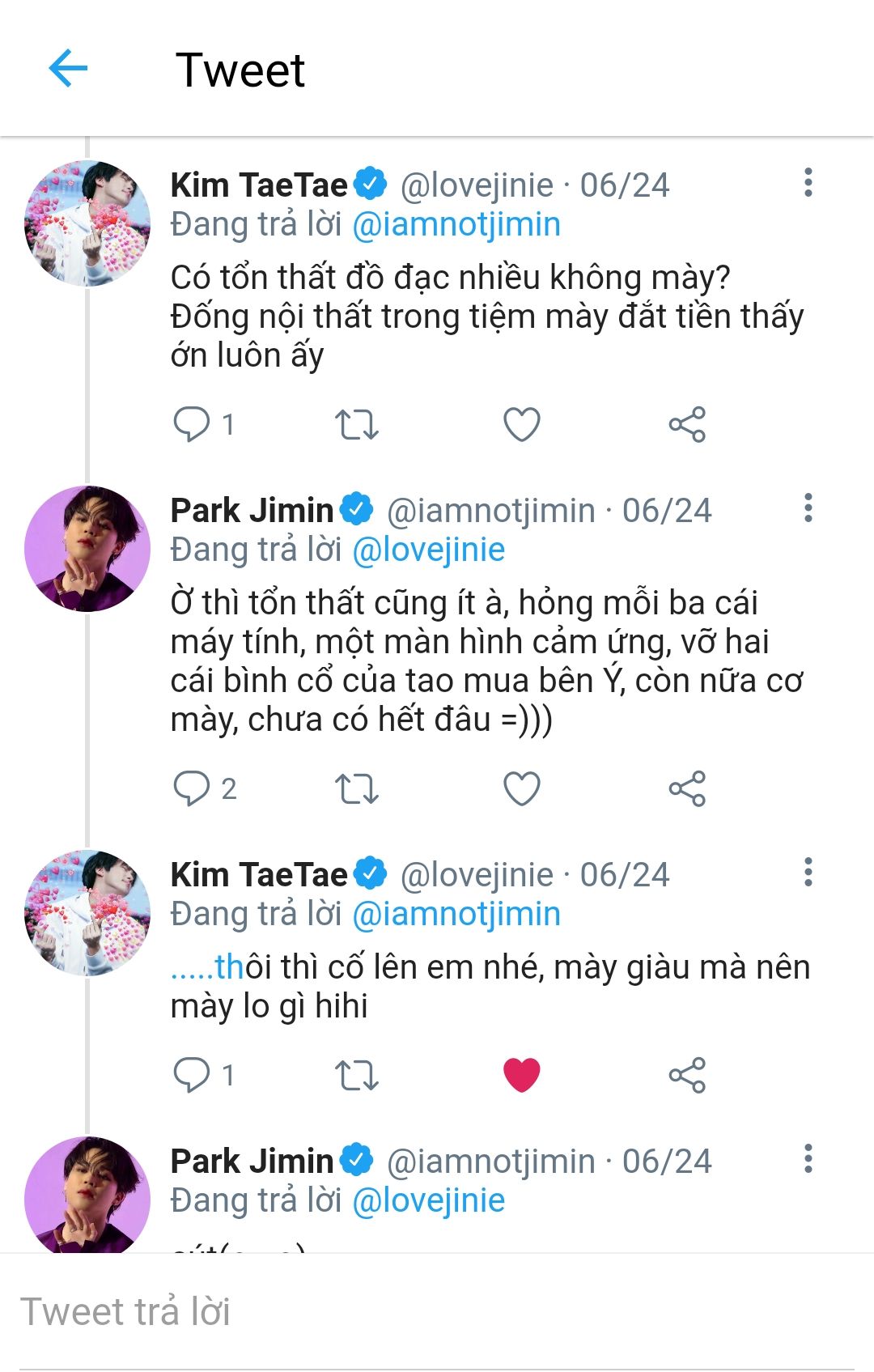The image size is (874, 1372).
Task: Like the first Kim TaeTae tweet
Action: point(522,424)
